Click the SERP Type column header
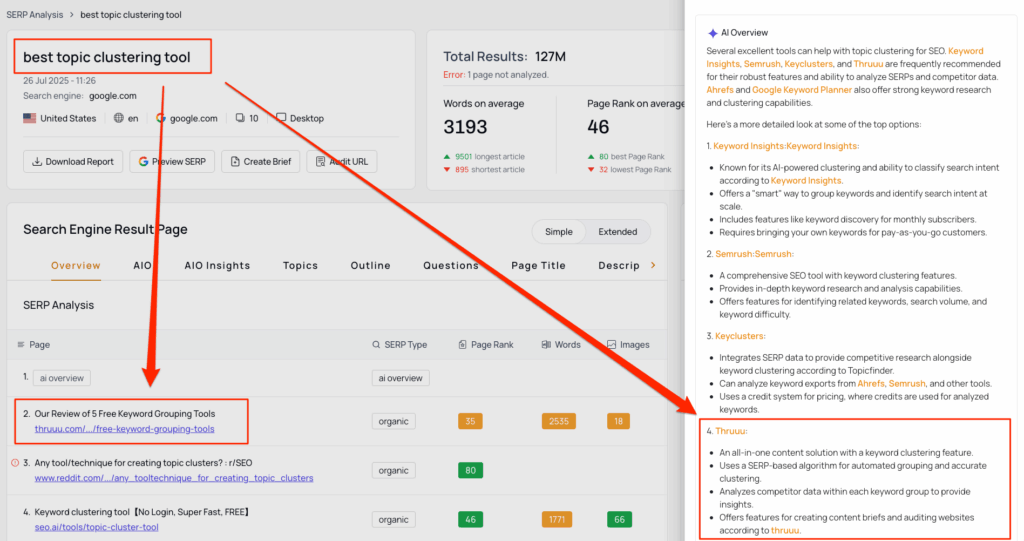The height and width of the screenshot is (541, 1024). click(400, 344)
